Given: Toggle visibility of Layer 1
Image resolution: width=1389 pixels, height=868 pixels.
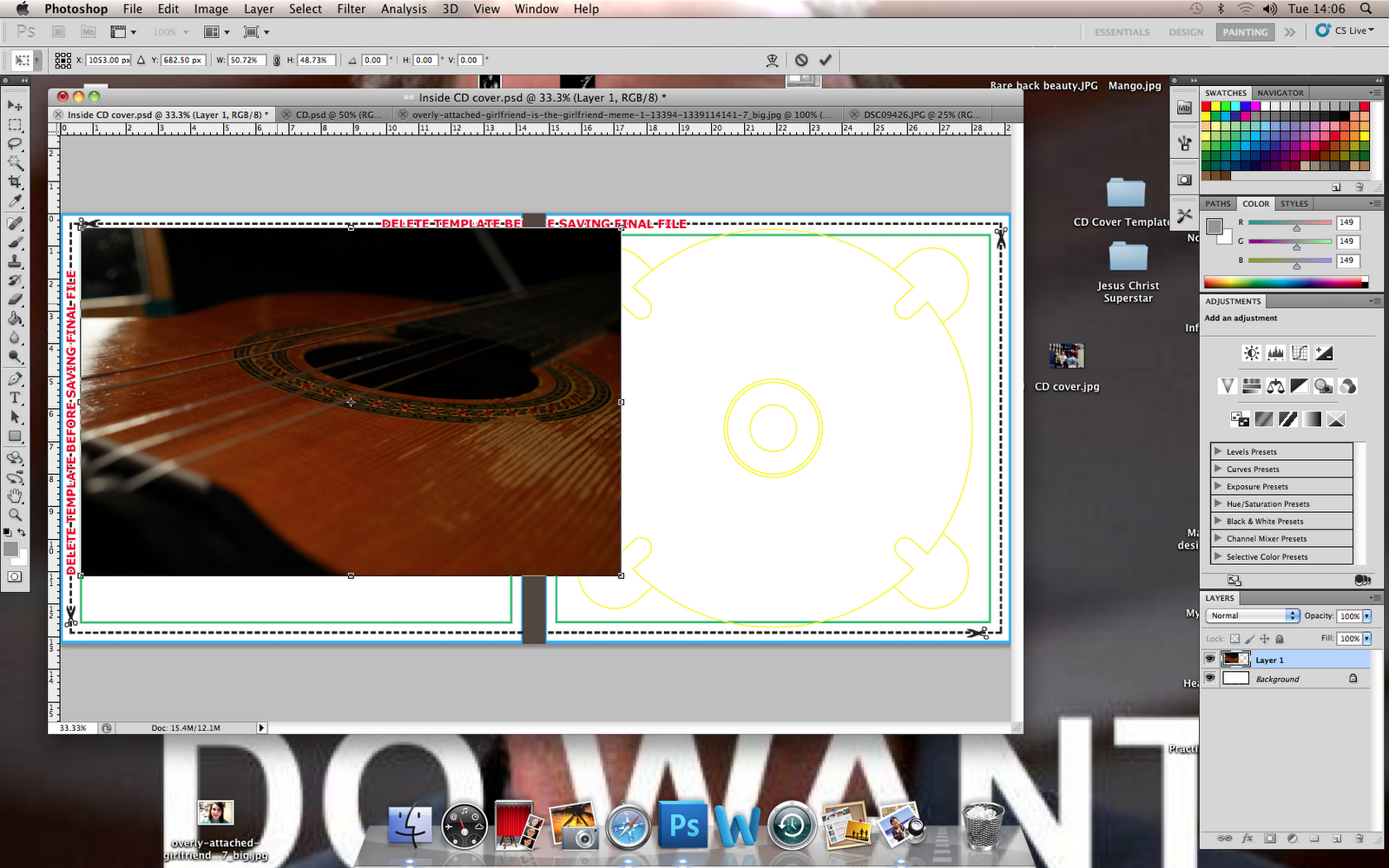Looking at the screenshot, I should (1210, 659).
